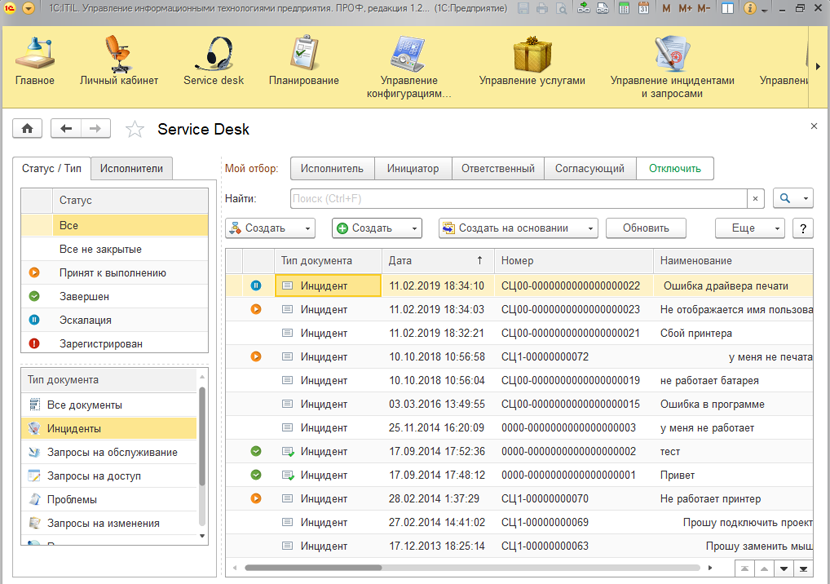Open the Service desk headset section
830x584 pixels.
(213, 62)
